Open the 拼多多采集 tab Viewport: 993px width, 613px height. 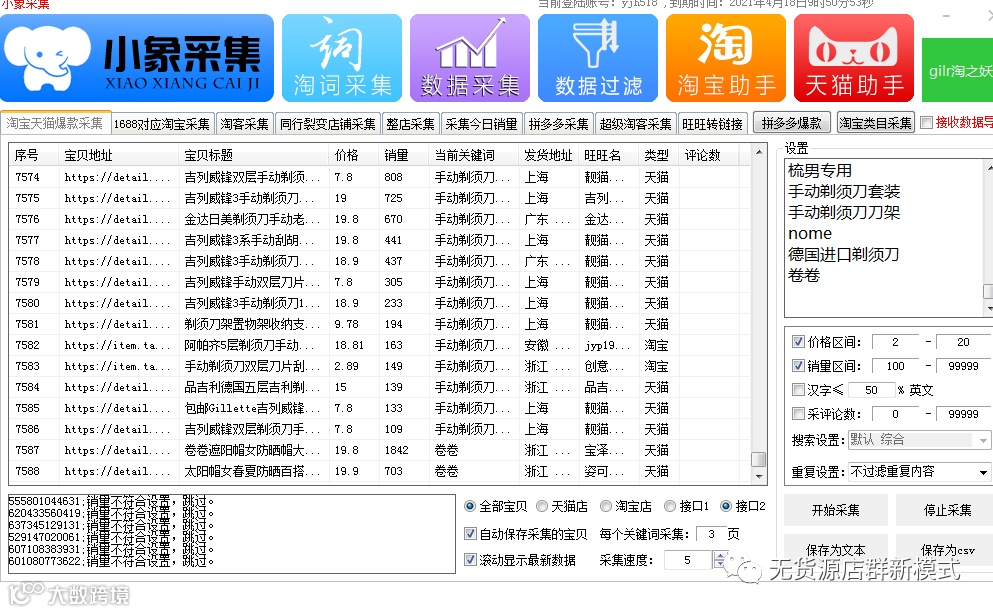(x=559, y=124)
